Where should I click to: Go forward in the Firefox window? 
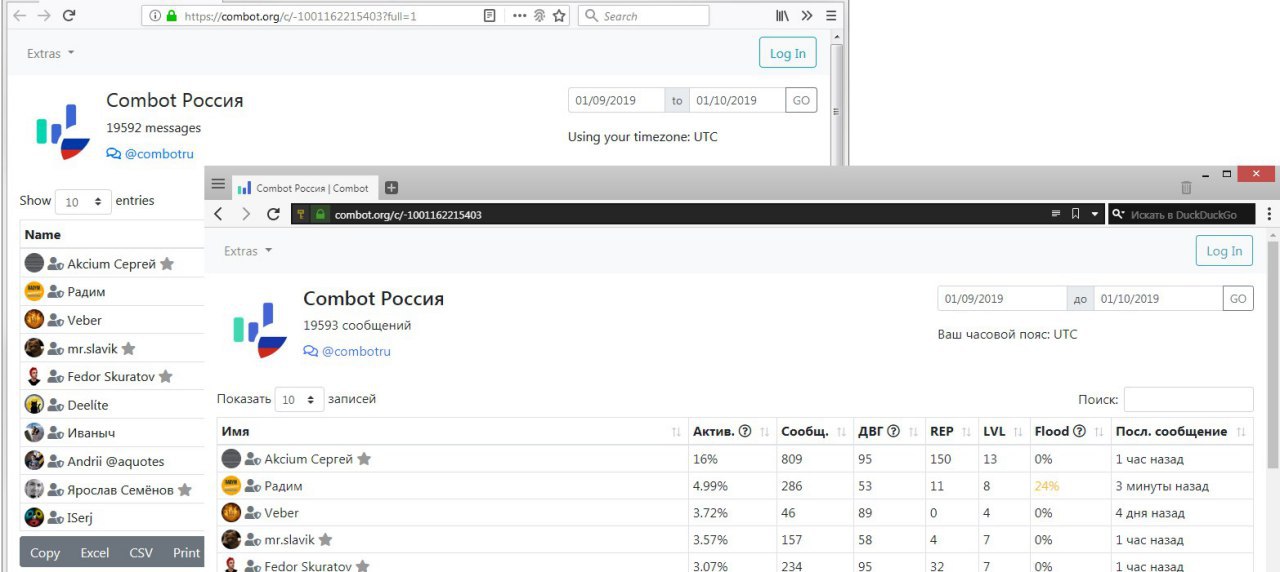44,16
